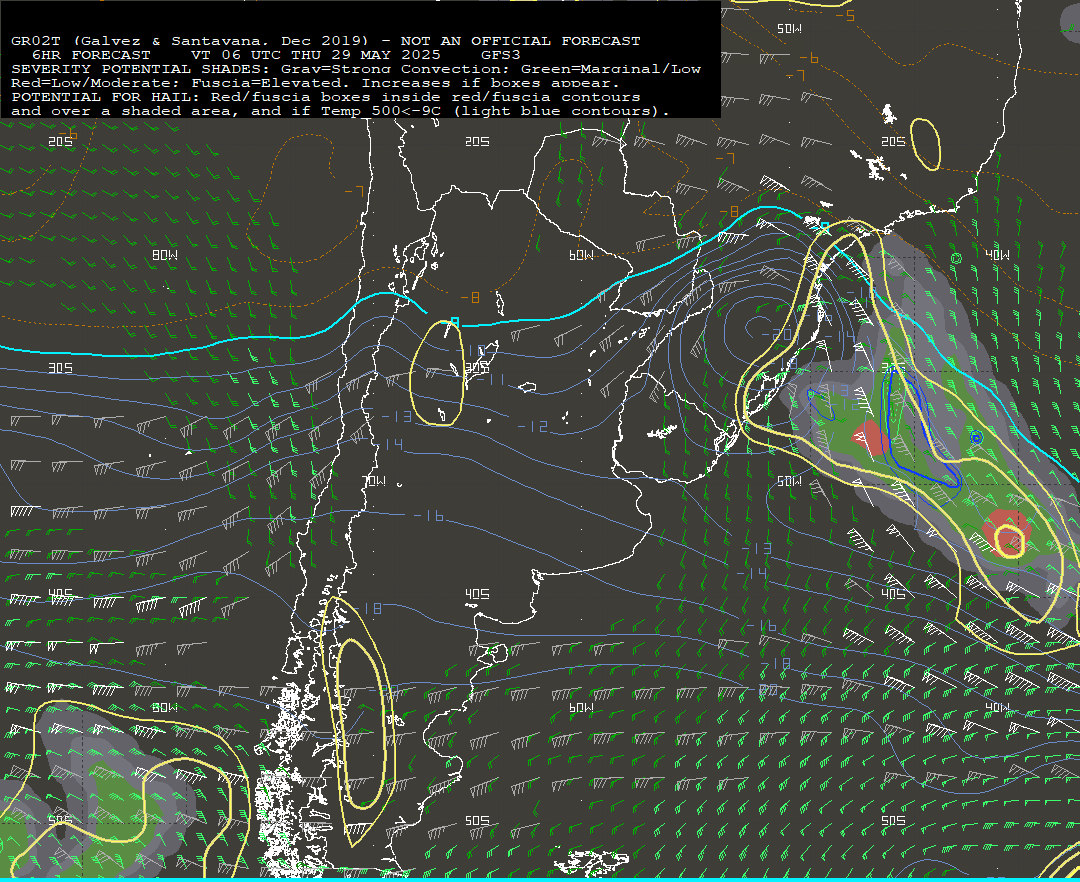Click the 'GFS3' model label
Screen dimensions: 1080x882
pos(501,54)
